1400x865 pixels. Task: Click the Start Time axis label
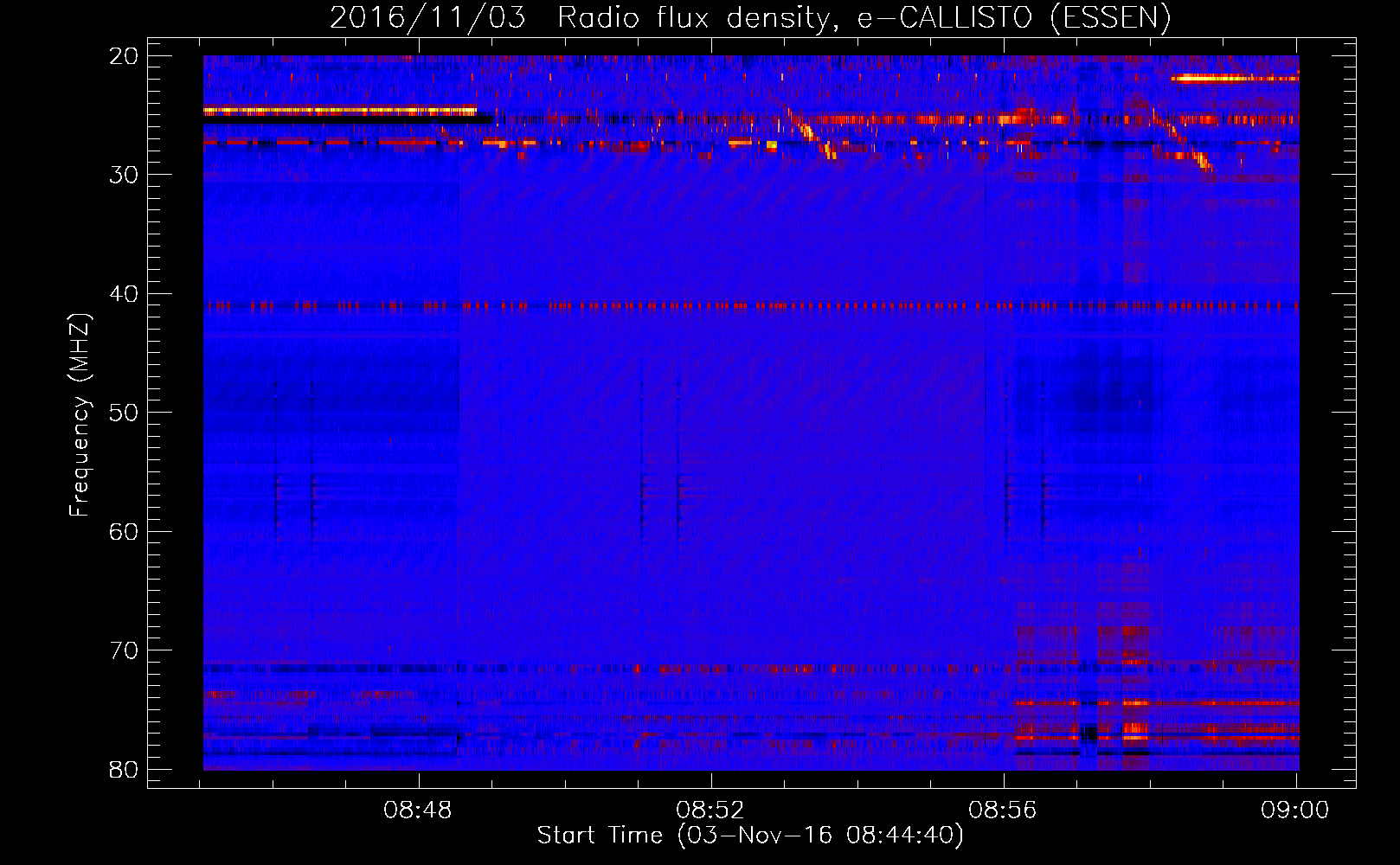click(x=749, y=836)
